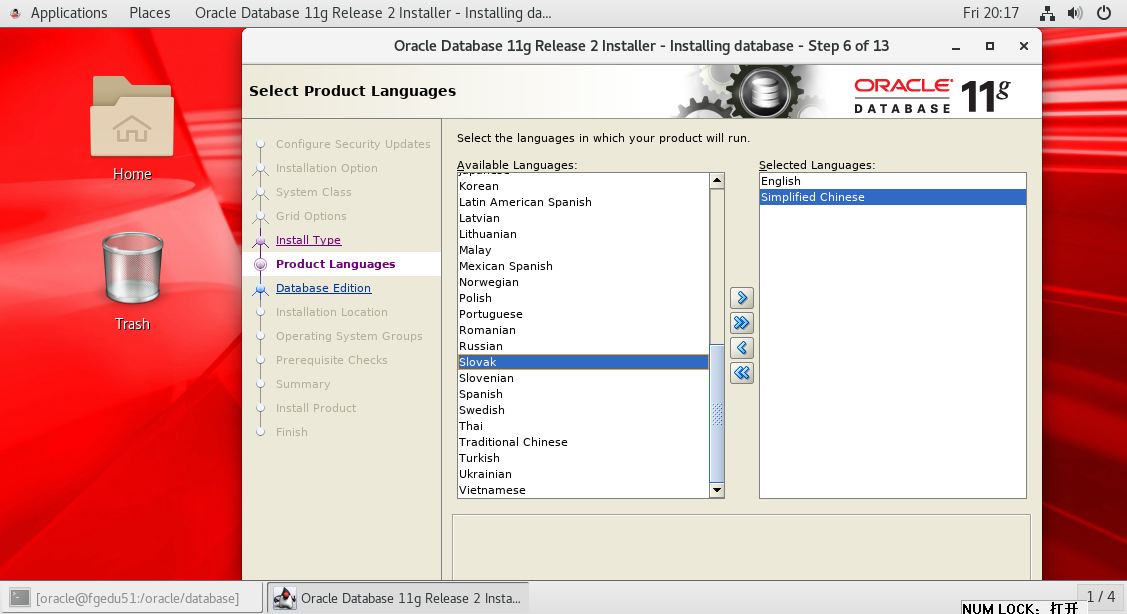
Task: Remove the selected language with the single left arrow
Action: [x=742, y=348]
